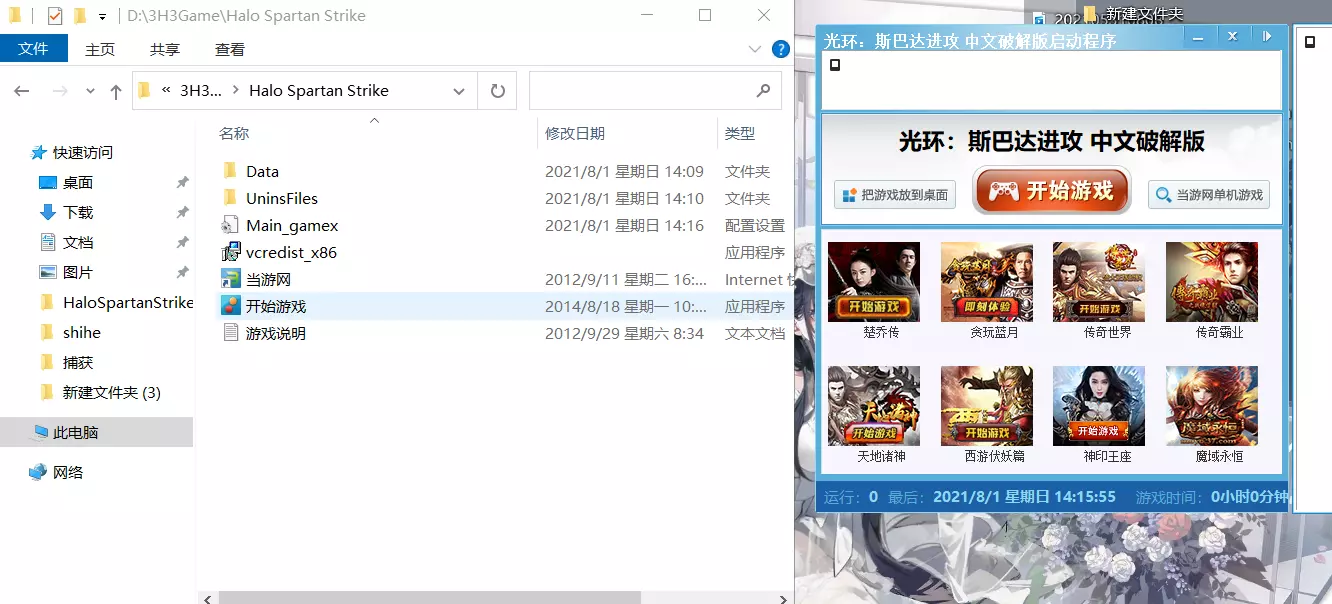The height and width of the screenshot is (604, 1332).
Task: Sort files by 修改日期 column header
Action: click(575, 133)
